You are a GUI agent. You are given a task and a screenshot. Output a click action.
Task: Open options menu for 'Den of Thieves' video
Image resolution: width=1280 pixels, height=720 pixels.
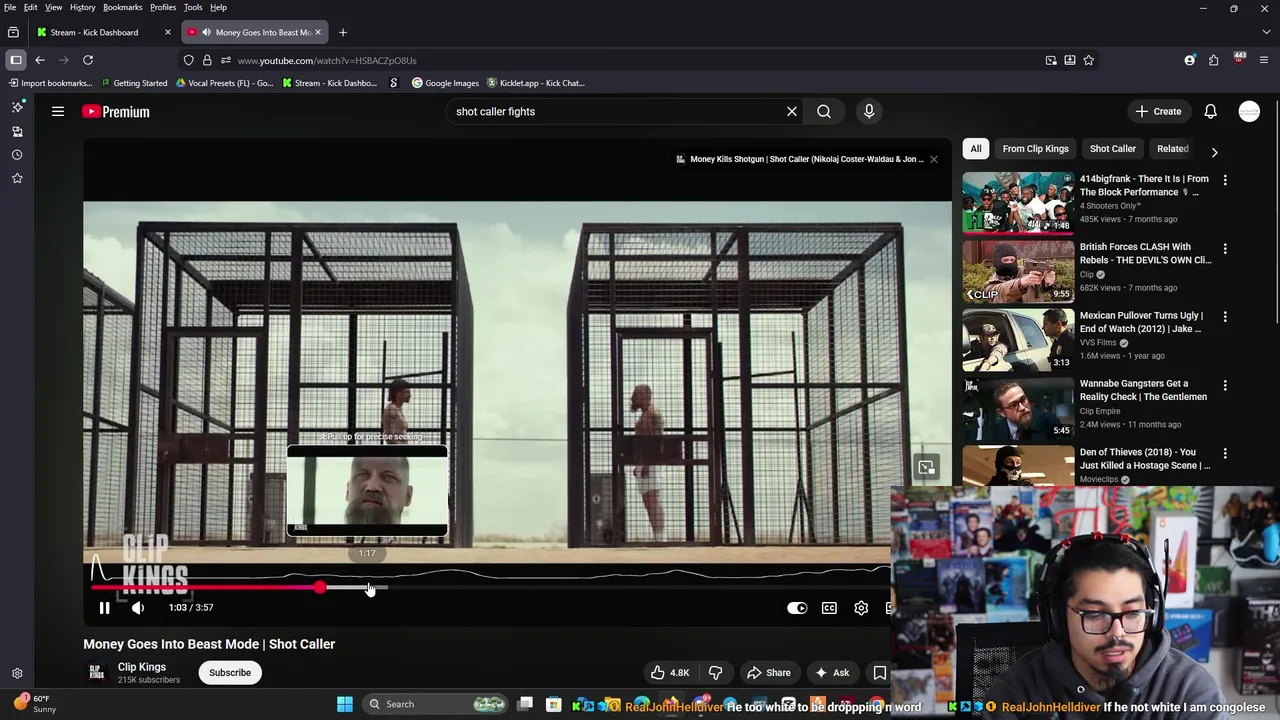1225,453
